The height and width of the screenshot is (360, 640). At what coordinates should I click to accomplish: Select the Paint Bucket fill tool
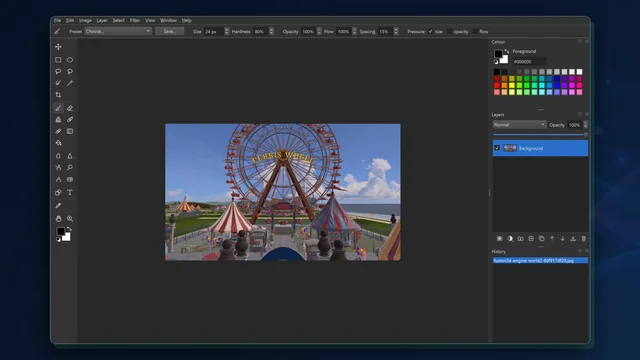58,143
